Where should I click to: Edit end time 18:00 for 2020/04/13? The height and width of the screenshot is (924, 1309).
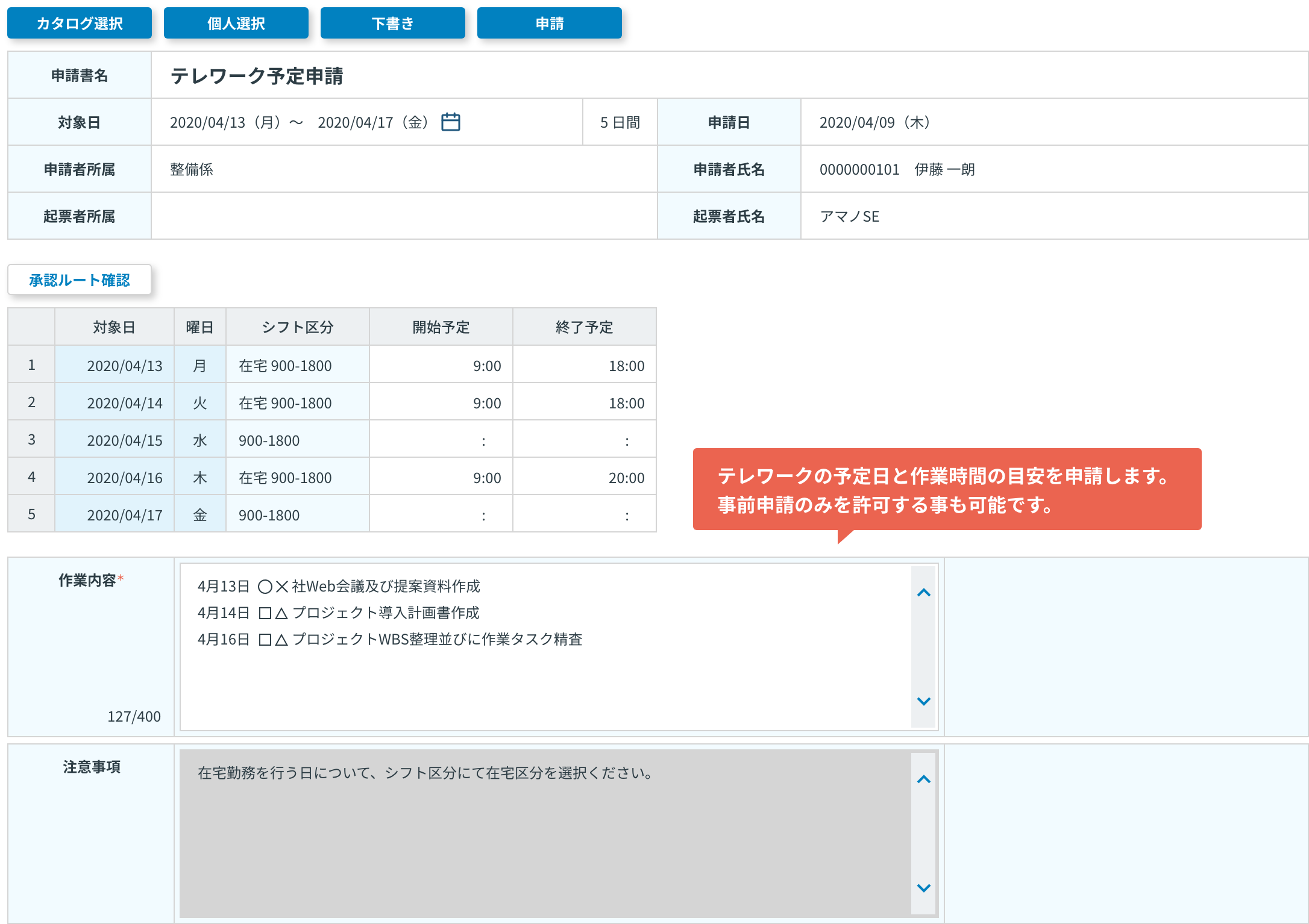point(585,365)
